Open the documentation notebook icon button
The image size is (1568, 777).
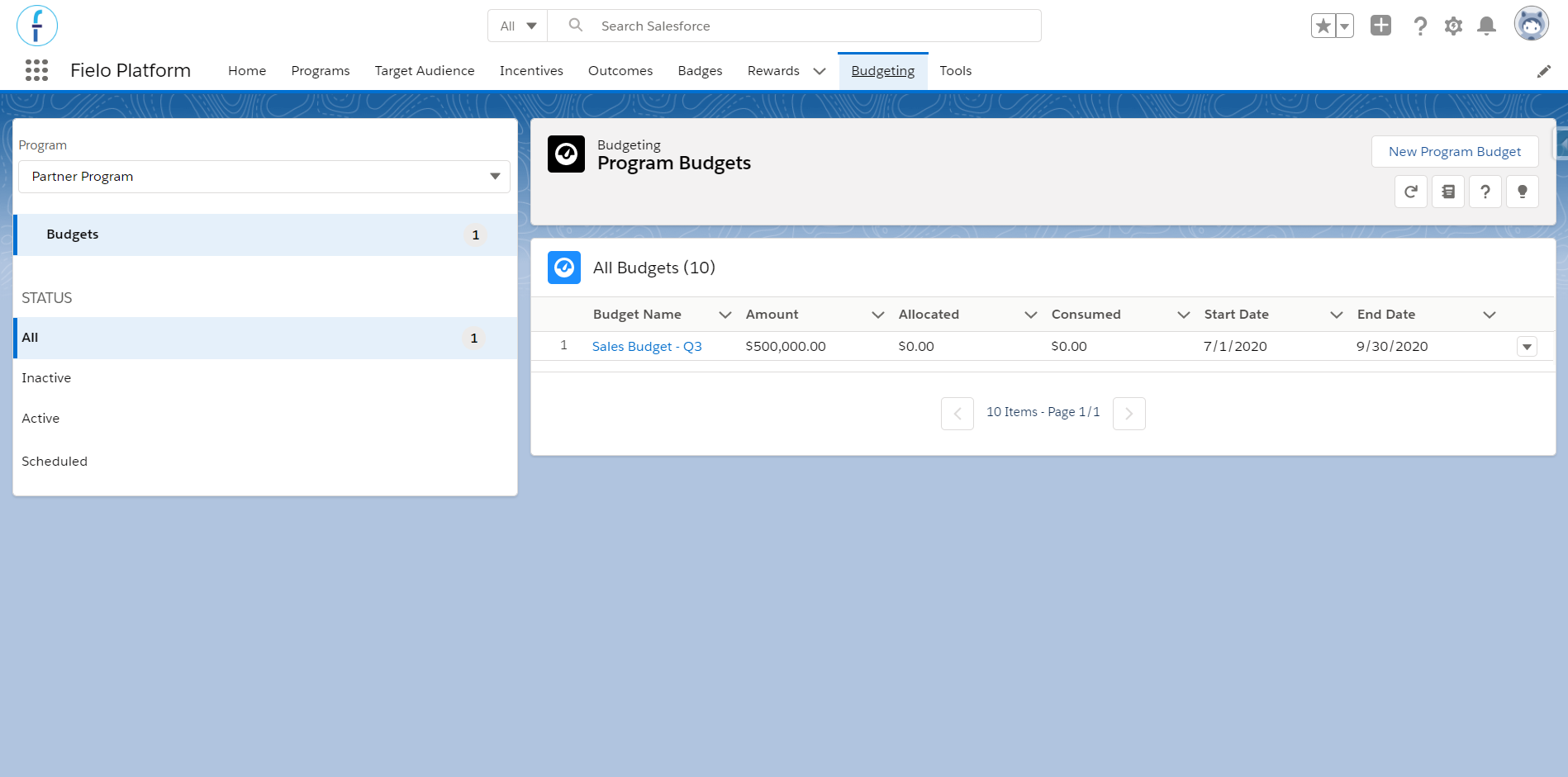pos(1448,192)
